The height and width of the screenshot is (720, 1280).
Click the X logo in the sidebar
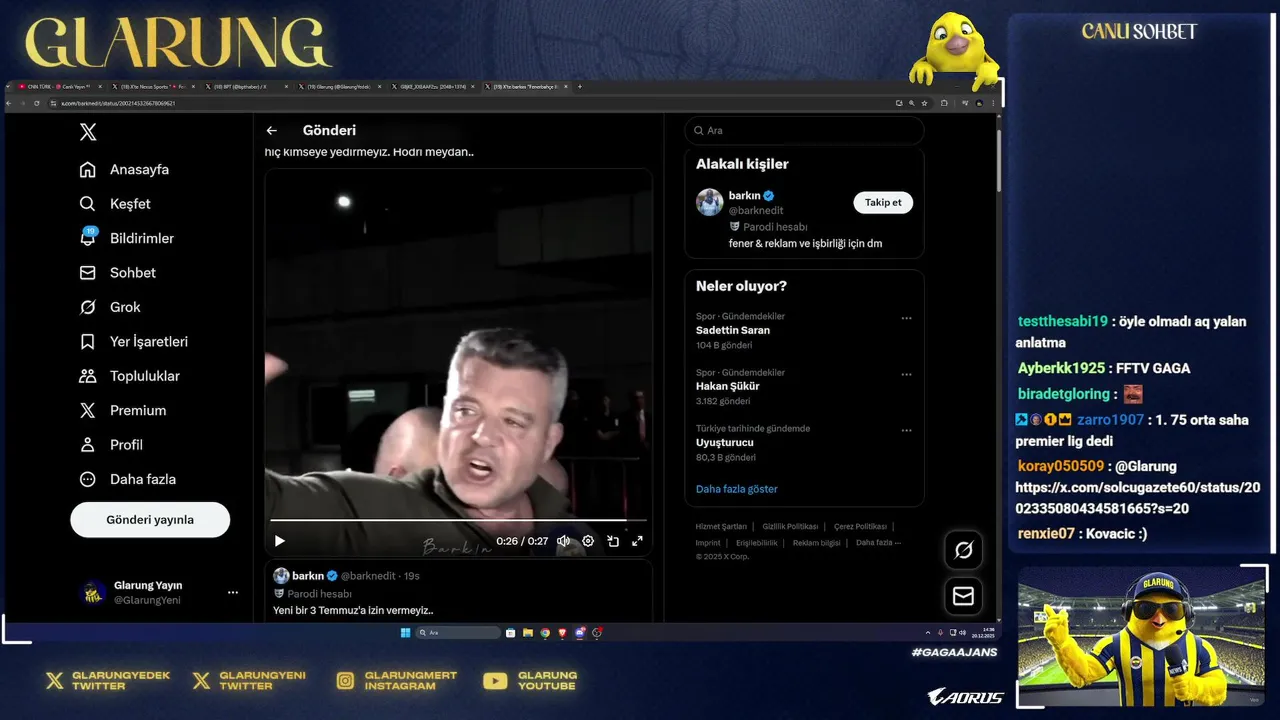[x=88, y=132]
